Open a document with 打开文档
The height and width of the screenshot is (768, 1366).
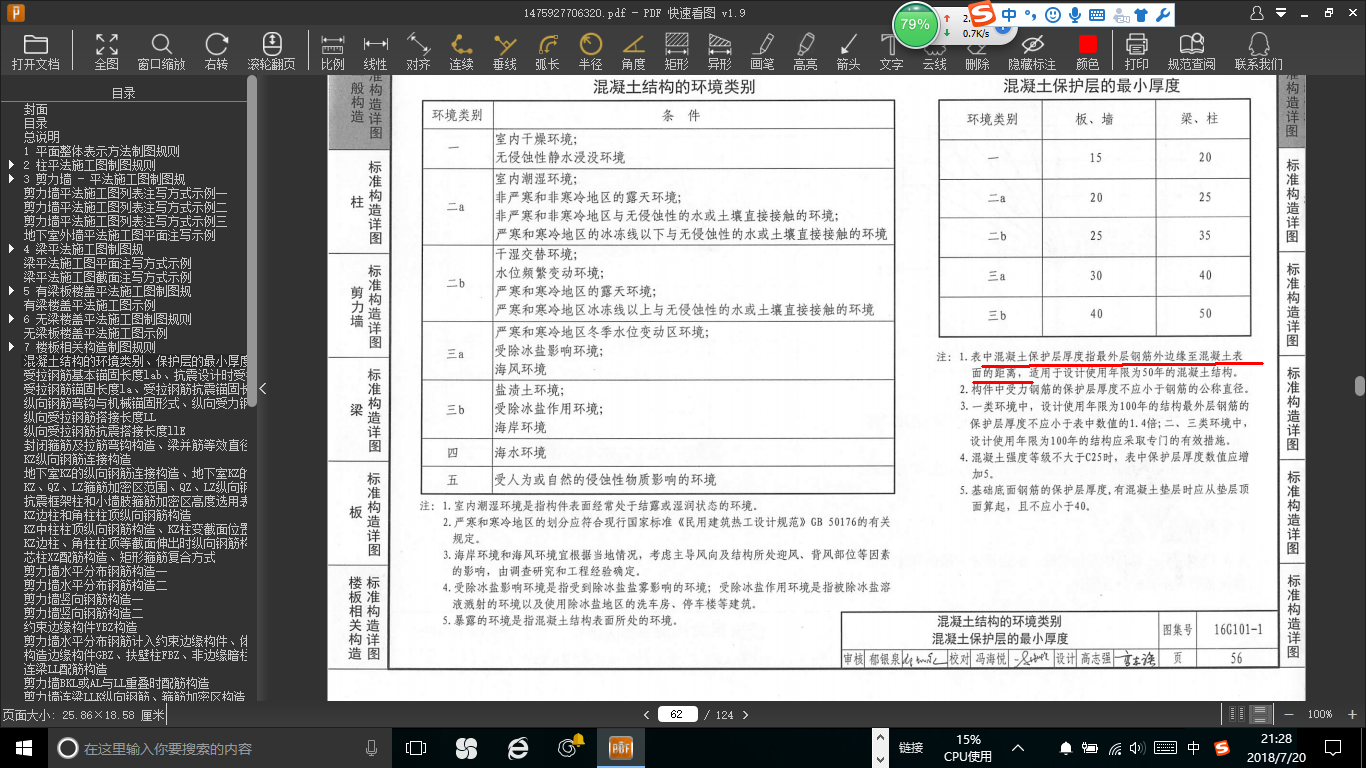point(36,51)
